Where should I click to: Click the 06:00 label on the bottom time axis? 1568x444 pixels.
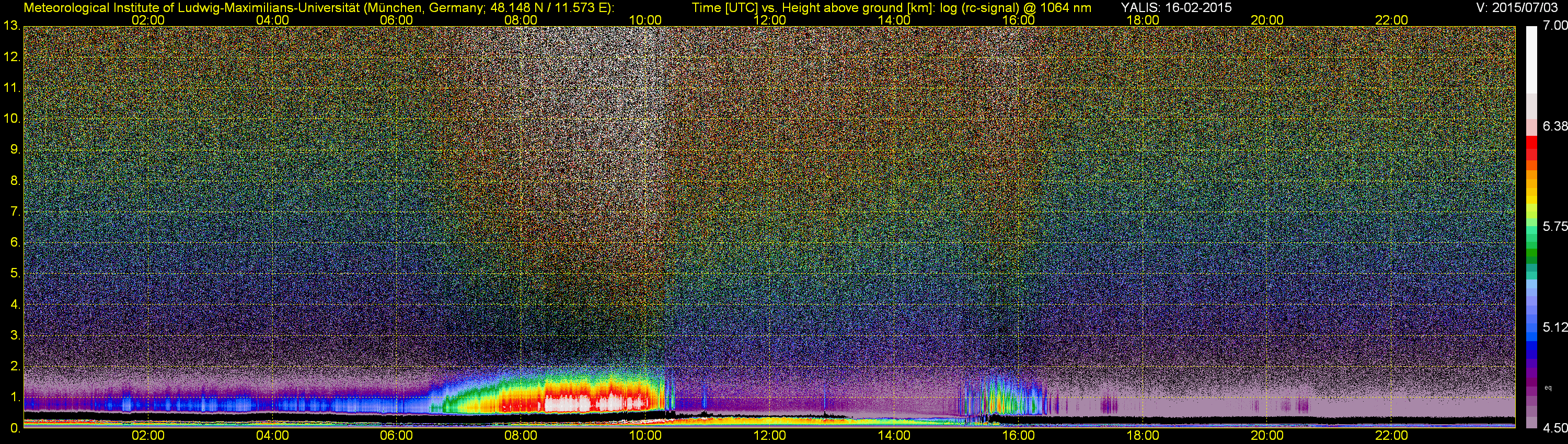(396, 436)
